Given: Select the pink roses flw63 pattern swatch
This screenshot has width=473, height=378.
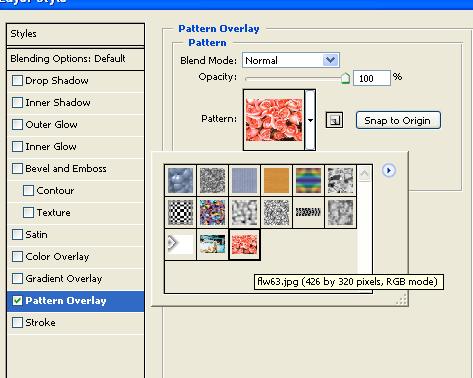Looking at the screenshot, I should point(244,244).
